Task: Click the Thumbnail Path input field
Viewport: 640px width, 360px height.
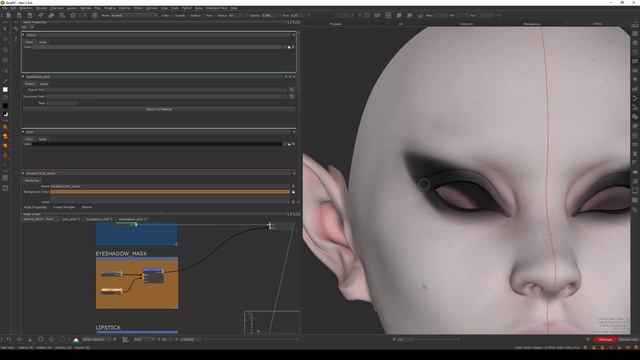Action: 167,96
